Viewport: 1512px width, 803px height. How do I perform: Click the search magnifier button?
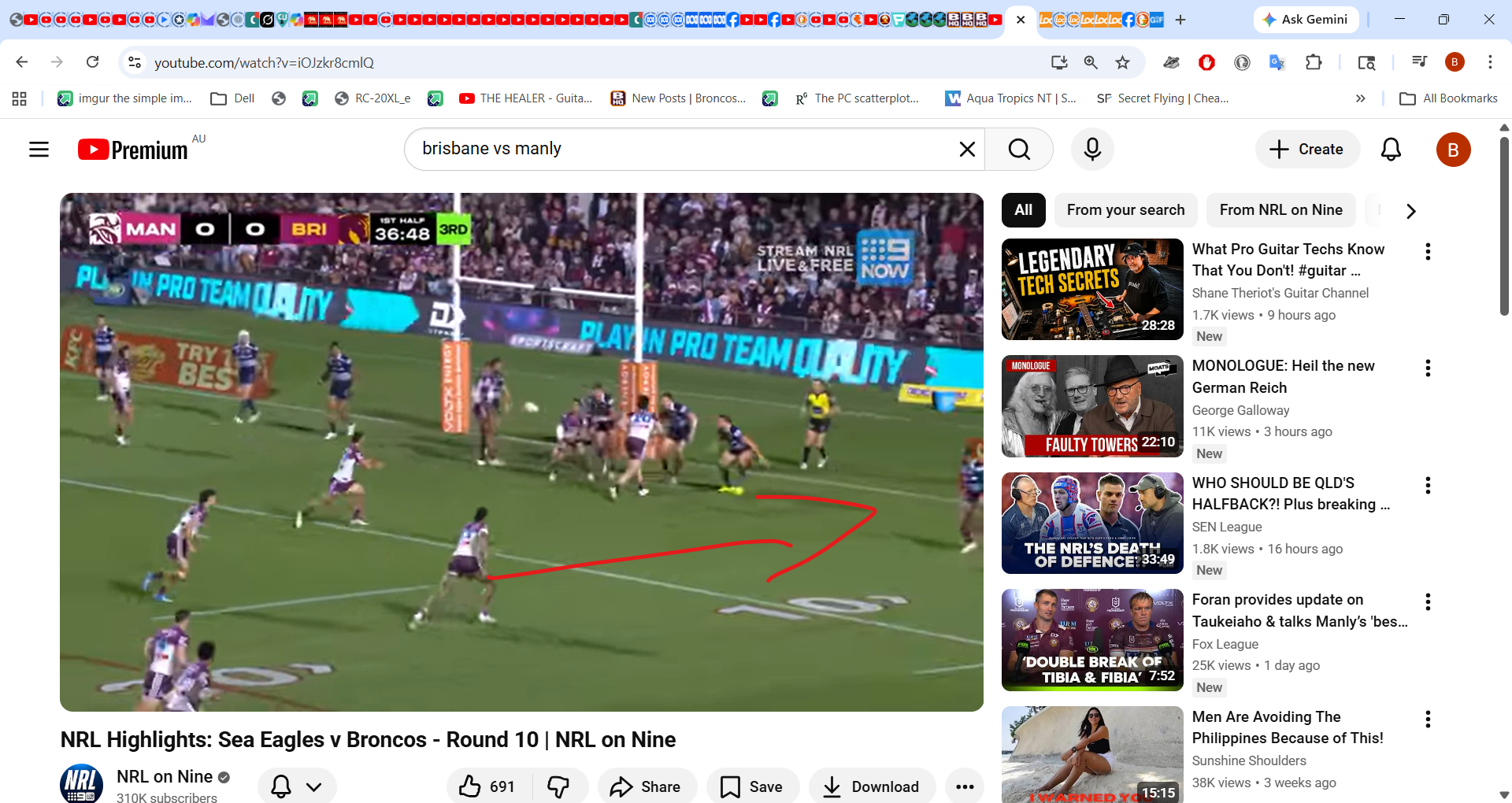1019,150
